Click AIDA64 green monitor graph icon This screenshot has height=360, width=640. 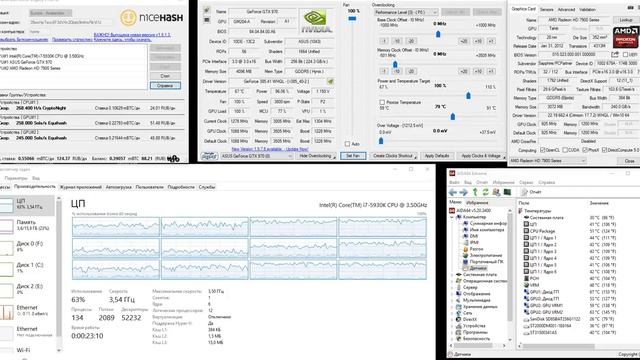[507, 192]
